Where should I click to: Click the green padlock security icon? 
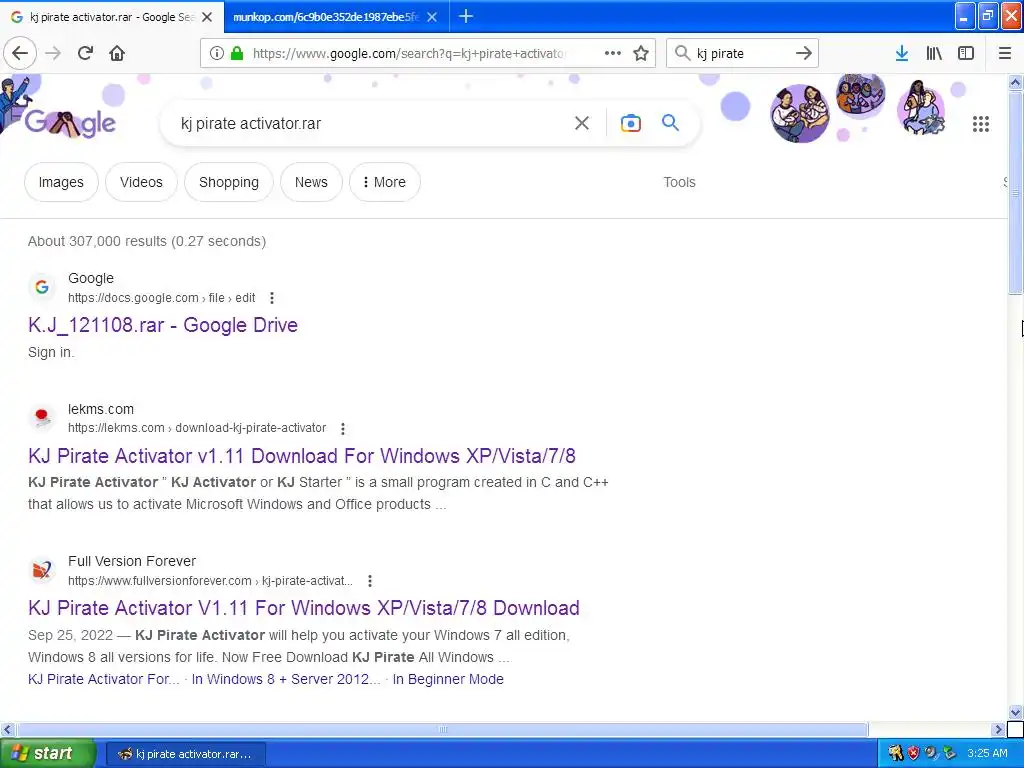tap(237, 54)
